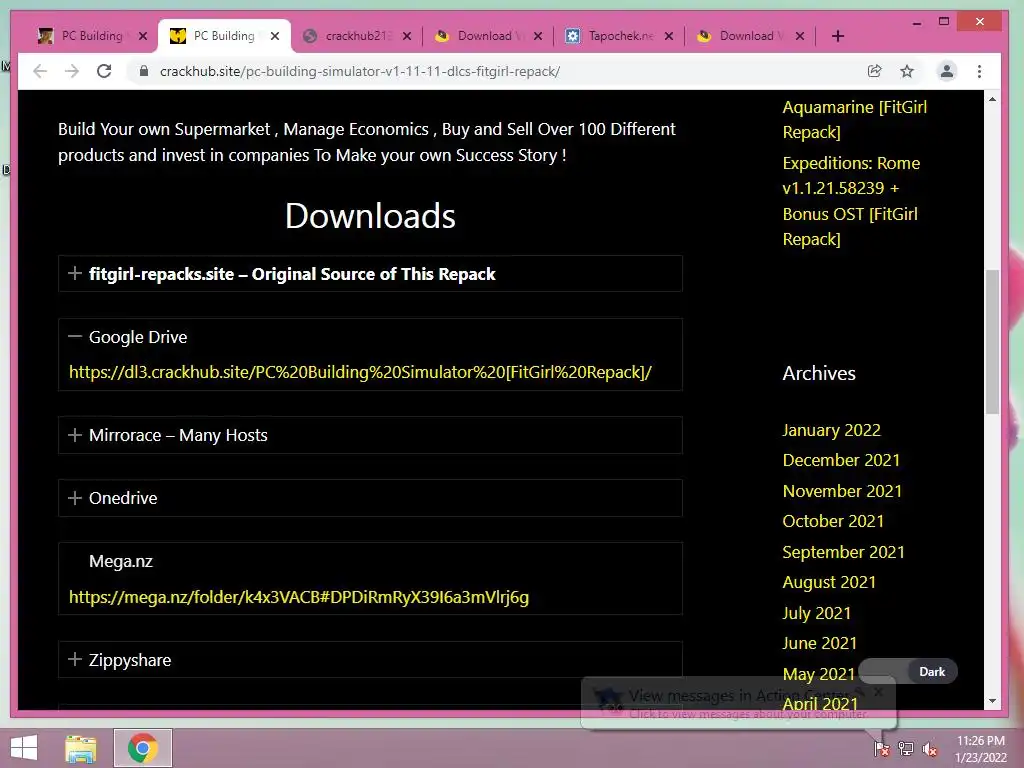
Task: Open the mega.nz folder link
Action: tap(299, 597)
